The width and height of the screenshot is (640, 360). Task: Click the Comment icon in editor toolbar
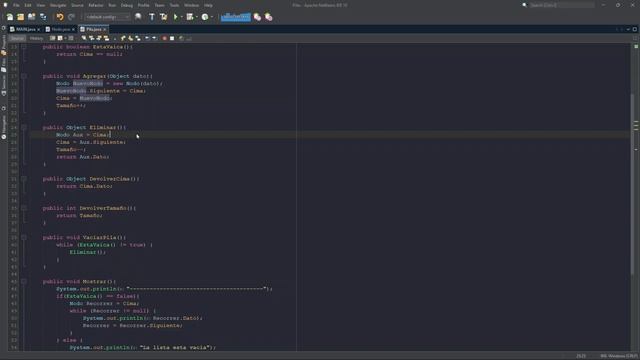click(x=182, y=38)
